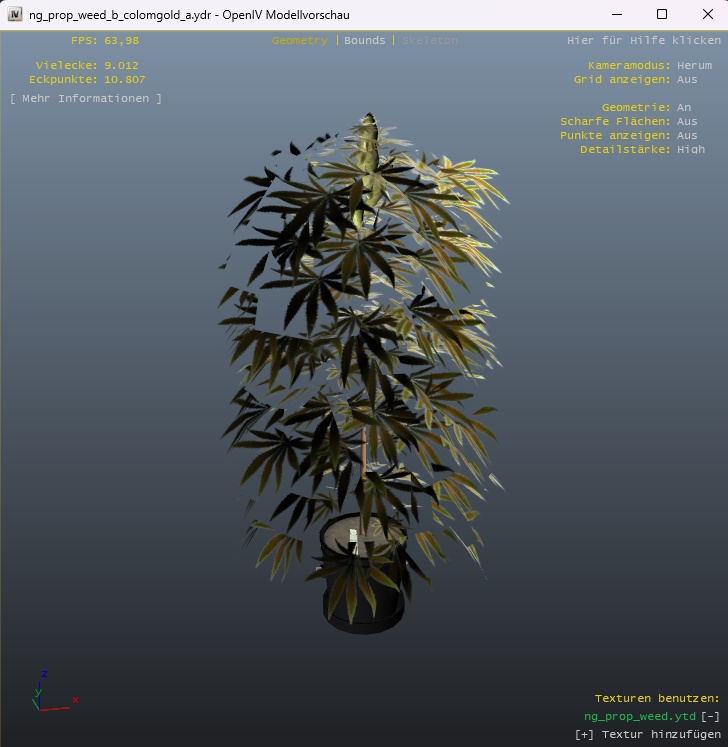Toggle 'Punkte anzeigen' setting Aus
This screenshot has width=728, height=747.
click(687, 135)
